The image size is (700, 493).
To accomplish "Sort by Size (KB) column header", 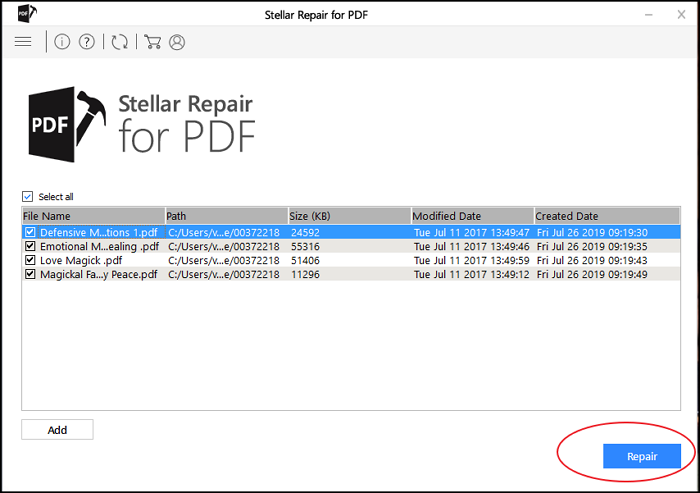I will (x=350, y=216).
